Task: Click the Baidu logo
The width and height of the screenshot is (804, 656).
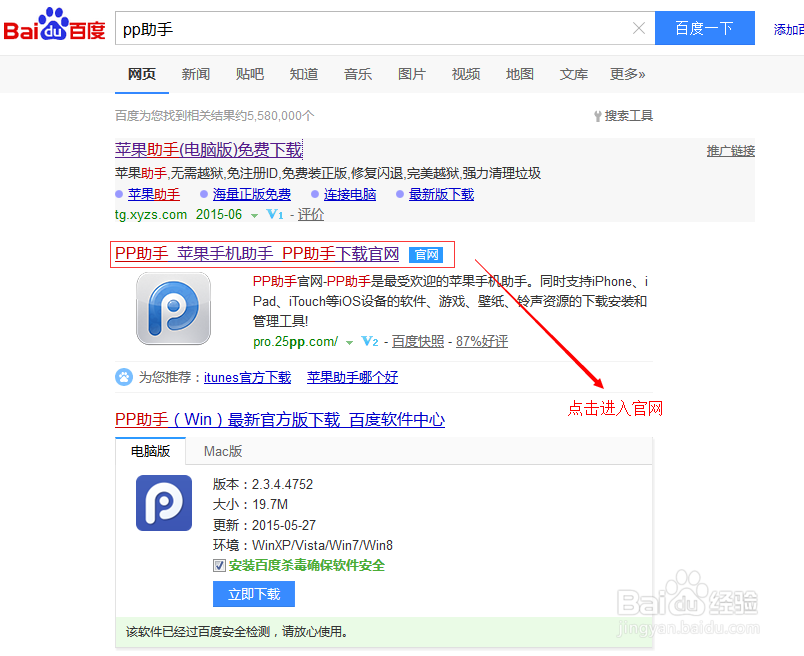Action: pos(54,25)
